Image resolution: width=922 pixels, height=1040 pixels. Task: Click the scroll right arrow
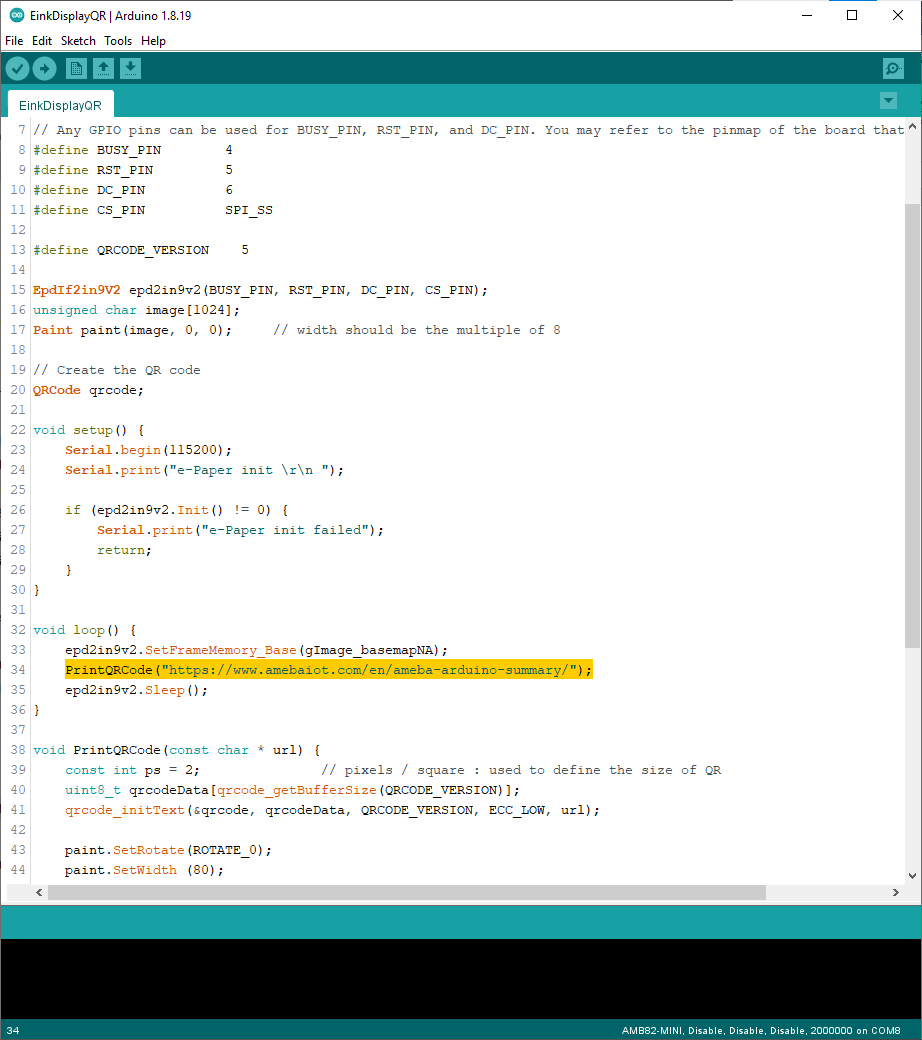[x=895, y=892]
